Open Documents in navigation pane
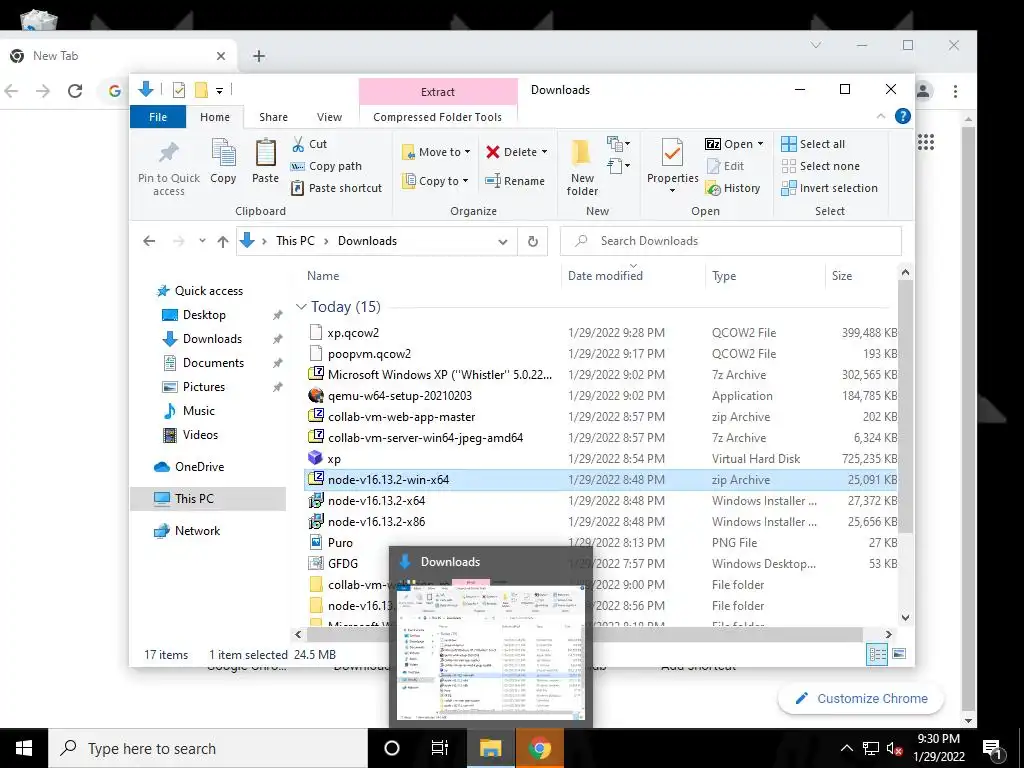This screenshot has height=768, width=1024. pos(213,362)
